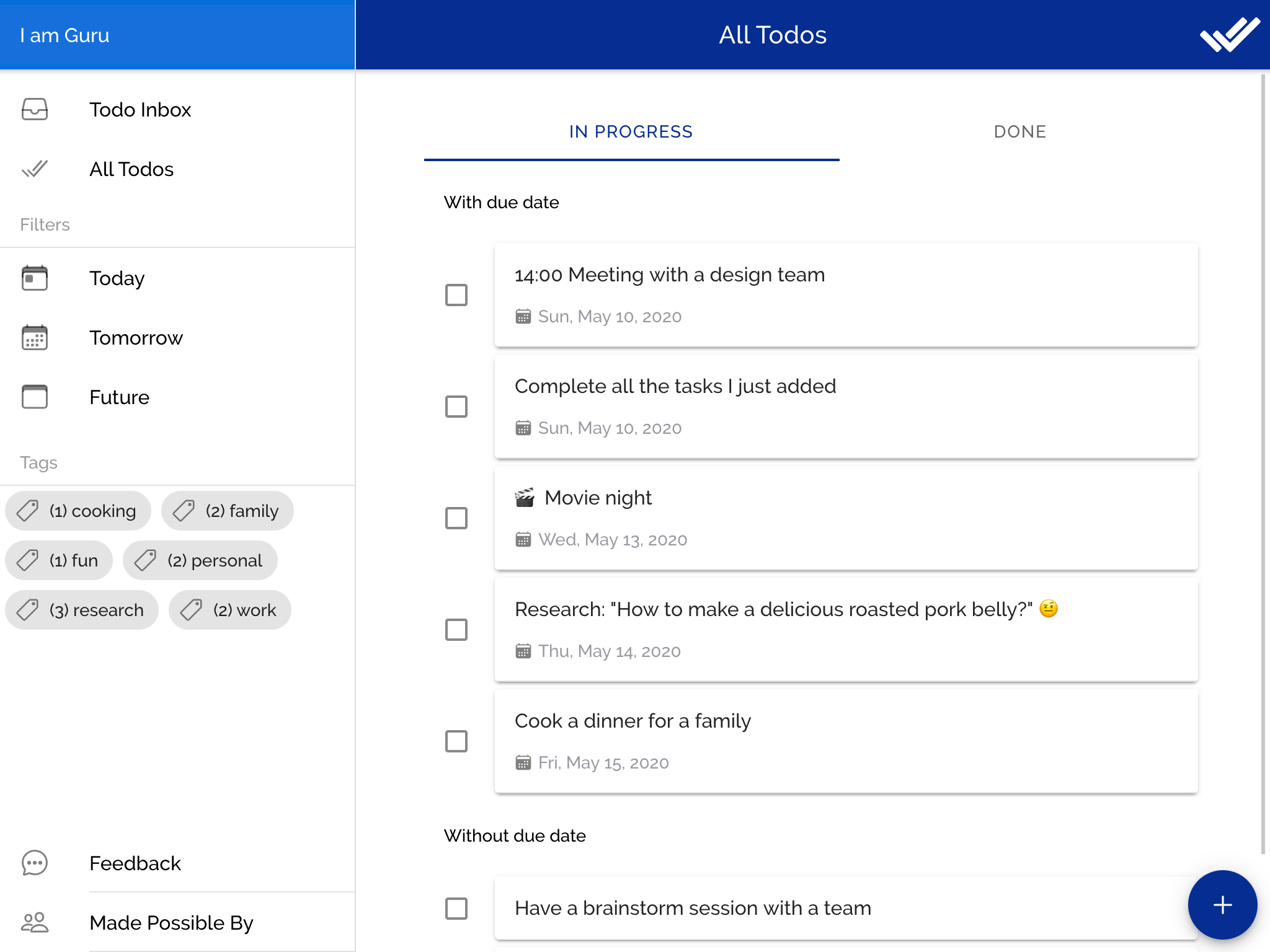Select the personal tag chip
The height and width of the screenshot is (952, 1270).
point(200,560)
